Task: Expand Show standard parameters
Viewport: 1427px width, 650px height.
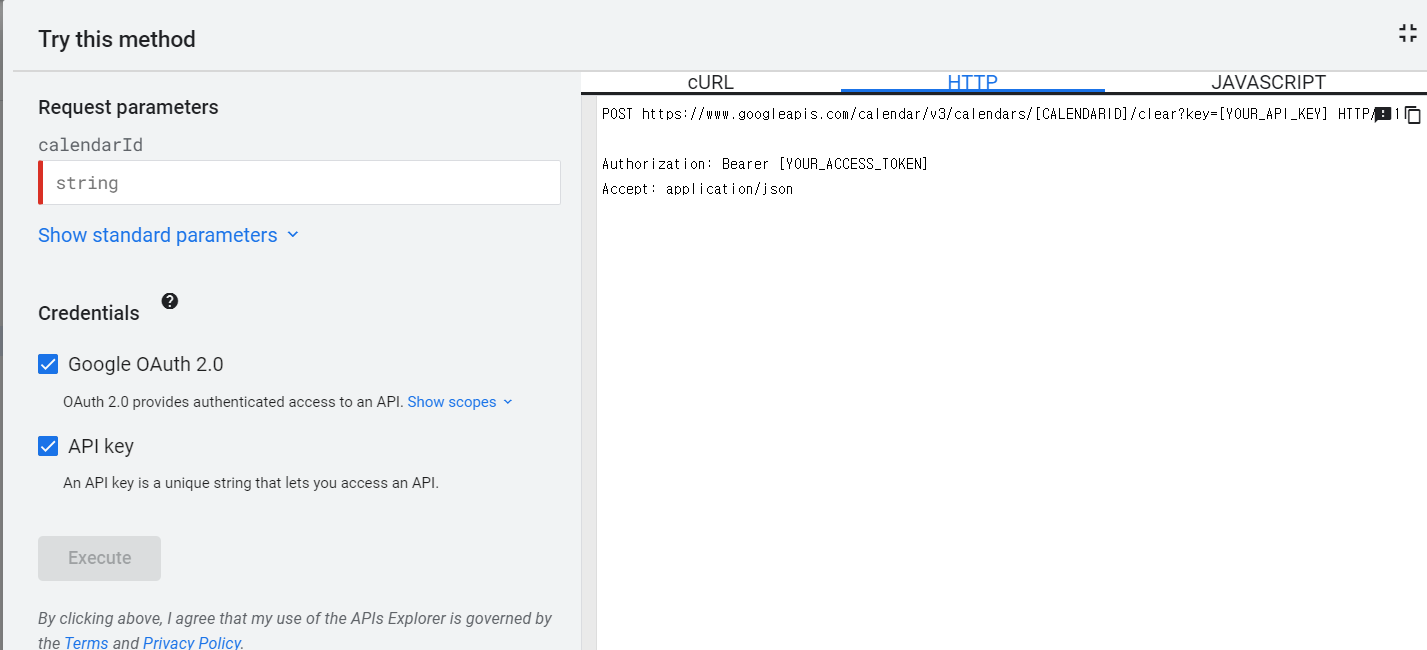Action: pyautogui.click(x=168, y=235)
